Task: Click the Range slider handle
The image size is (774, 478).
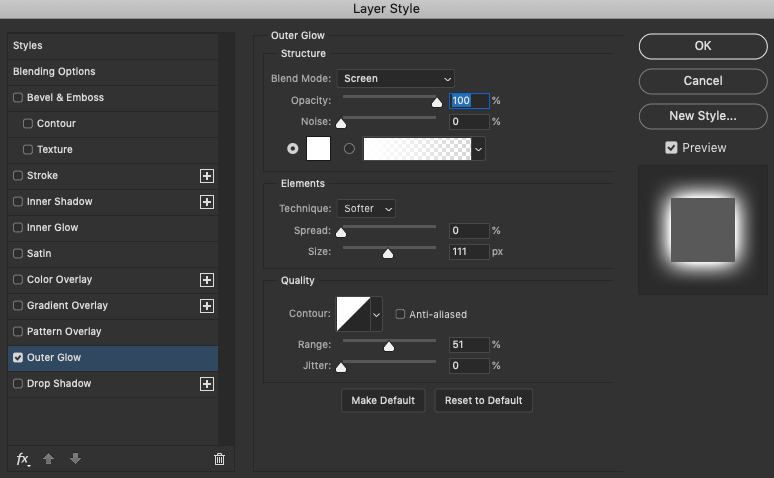Action: (389, 346)
